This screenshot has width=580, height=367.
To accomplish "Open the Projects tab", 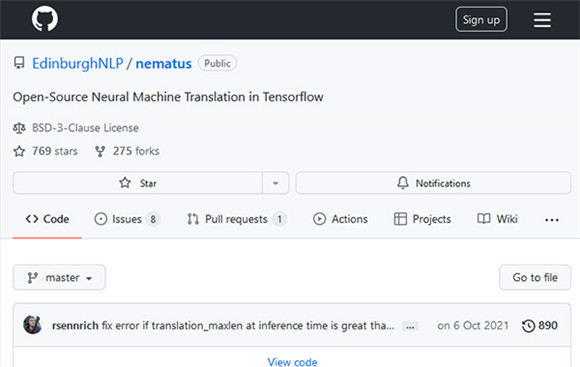I will (x=422, y=219).
